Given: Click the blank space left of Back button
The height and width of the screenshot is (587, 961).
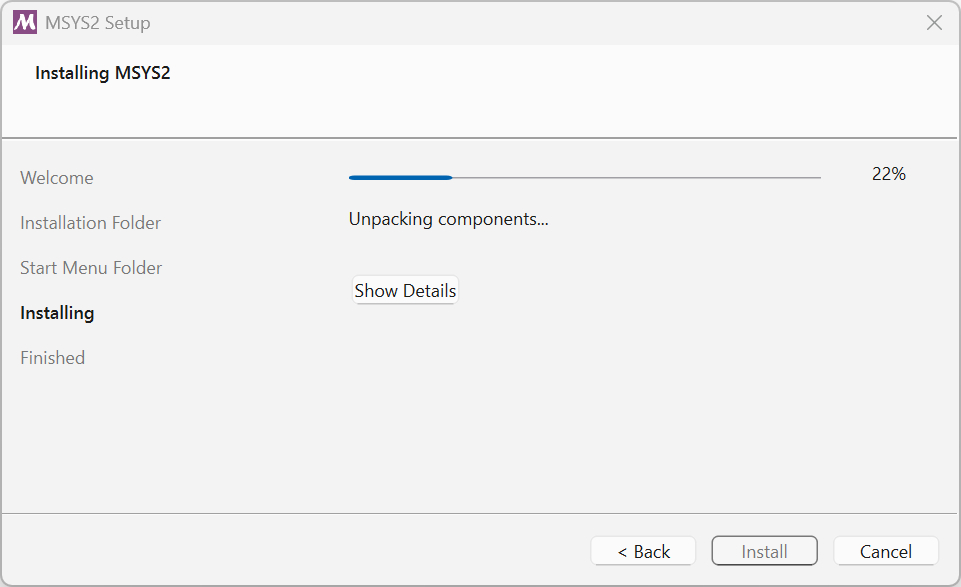Looking at the screenshot, I should pos(294,551).
